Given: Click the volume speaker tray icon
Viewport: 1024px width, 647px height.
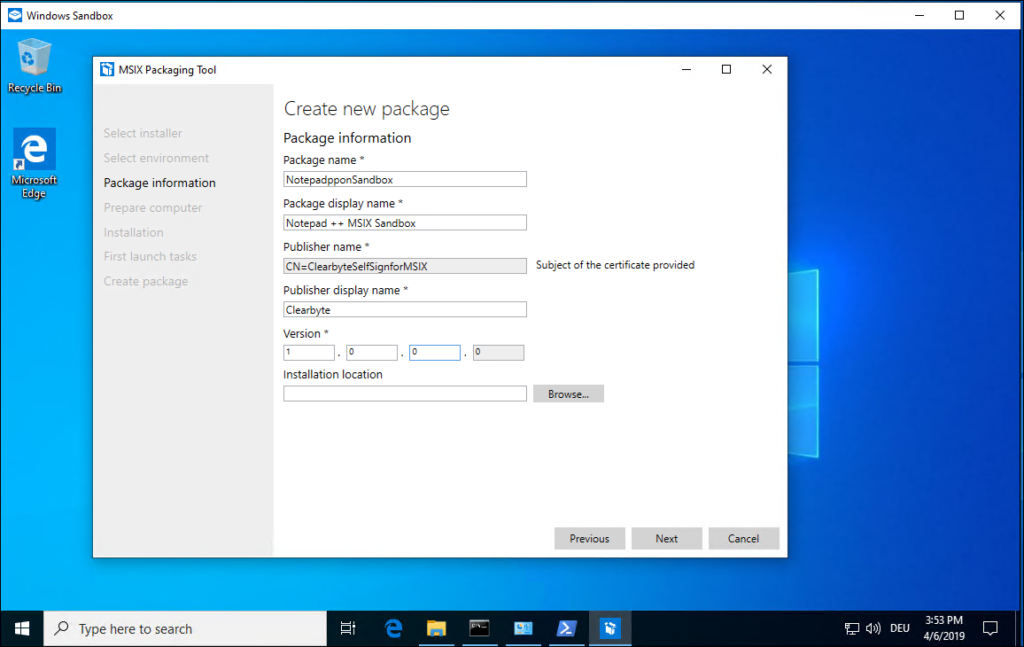Looking at the screenshot, I should click(x=873, y=629).
